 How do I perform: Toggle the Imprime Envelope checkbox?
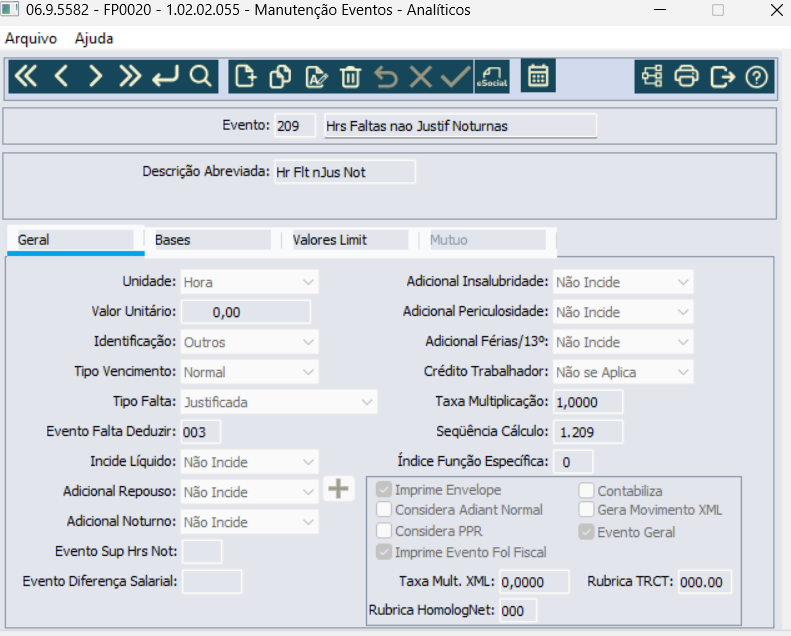(x=384, y=489)
